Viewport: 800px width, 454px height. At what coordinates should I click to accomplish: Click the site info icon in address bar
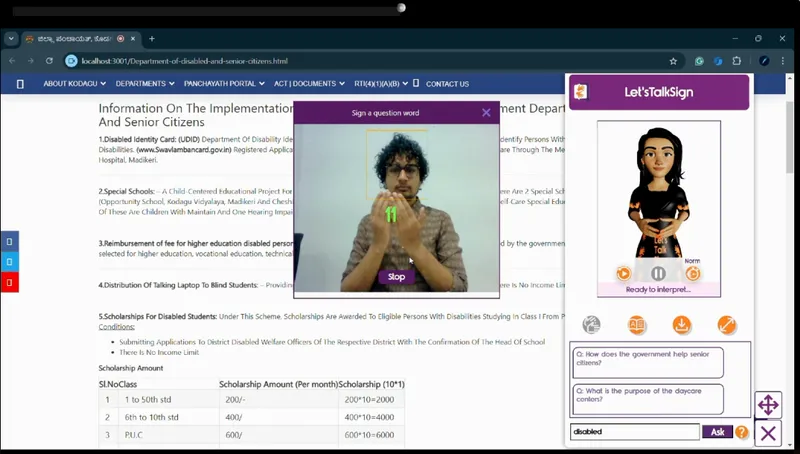click(71, 61)
